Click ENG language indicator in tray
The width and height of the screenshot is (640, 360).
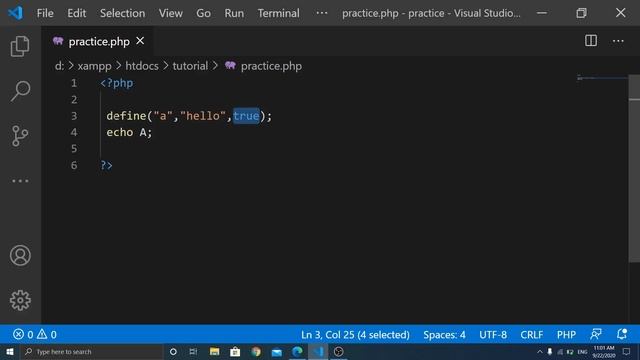(x=582, y=351)
